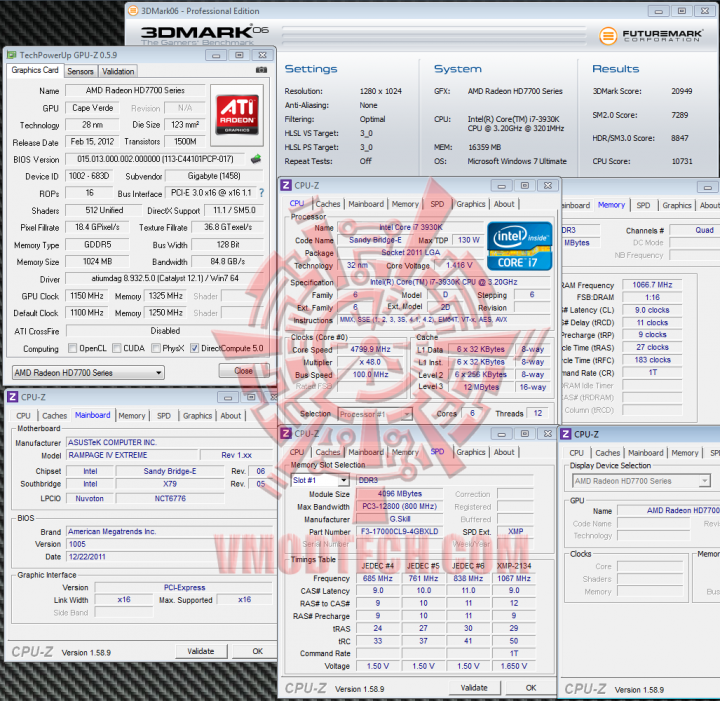Click the ATI Radeon logo in GPU-Z
This screenshot has width=720, height=701.
237,115
